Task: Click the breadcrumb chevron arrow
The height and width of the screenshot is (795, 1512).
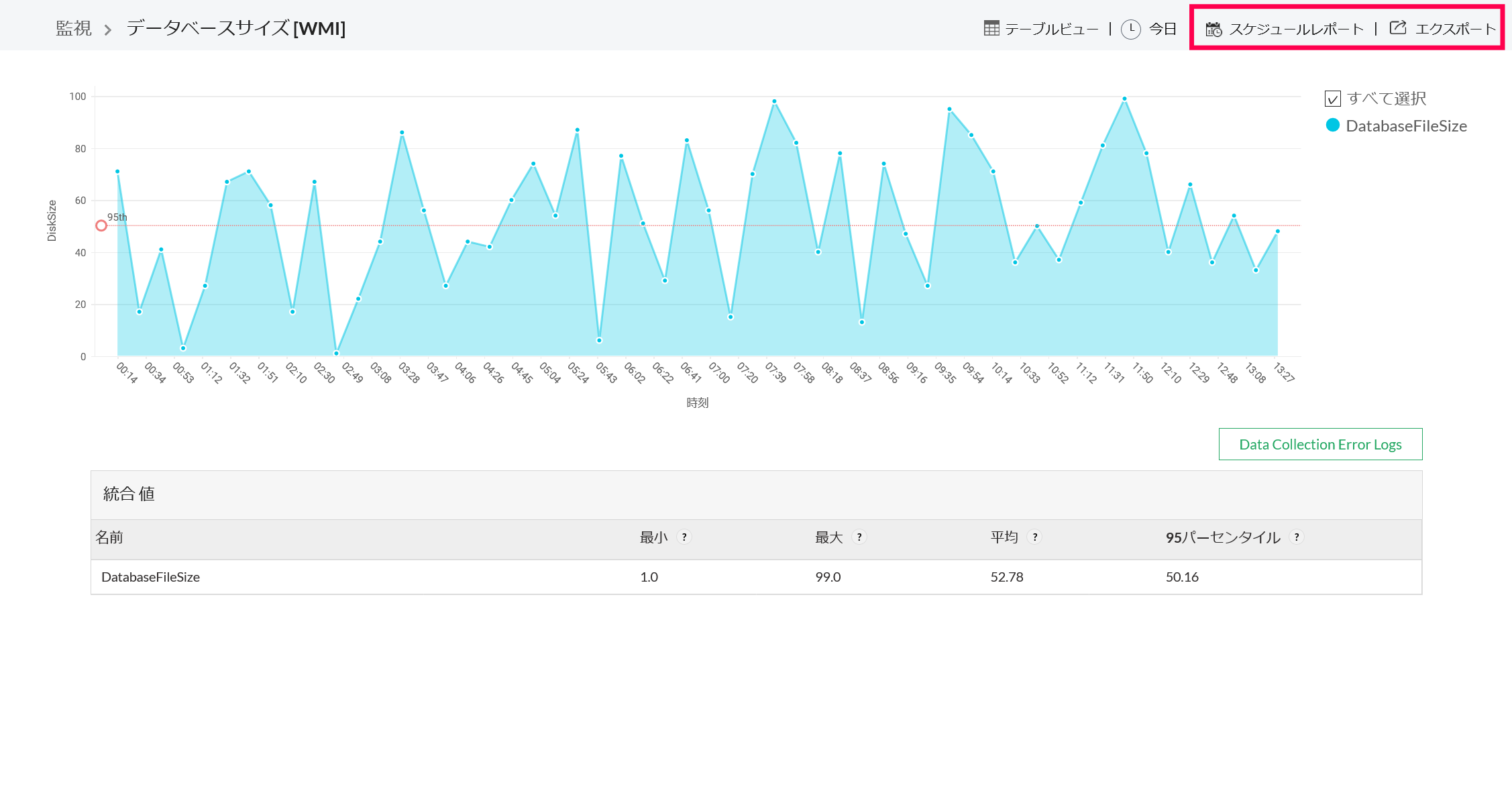Action: pyautogui.click(x=108, y=30)
